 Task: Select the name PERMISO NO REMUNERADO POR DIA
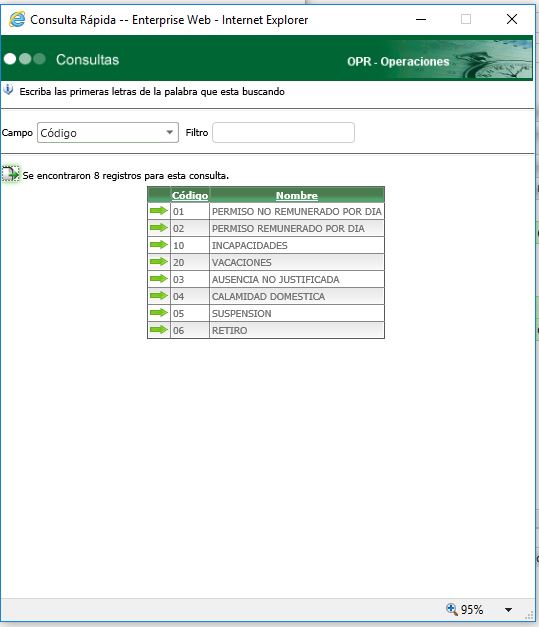[297, 211]
